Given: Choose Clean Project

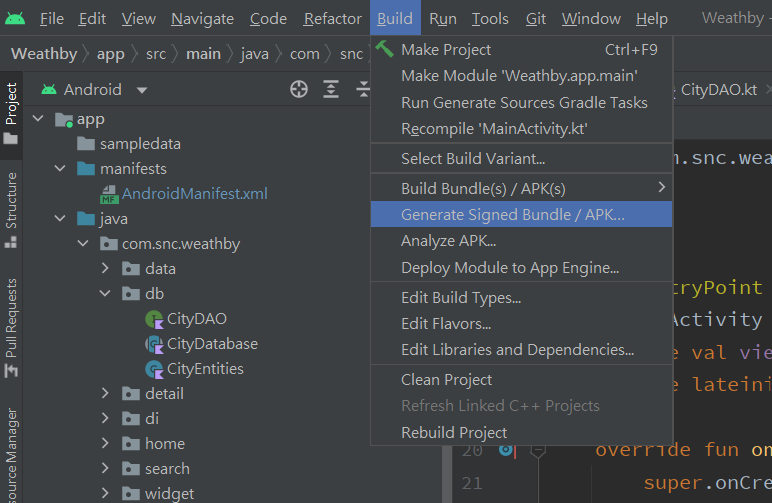Looking at the screenshot, I should pyautogui.click(x=521, y=379).
